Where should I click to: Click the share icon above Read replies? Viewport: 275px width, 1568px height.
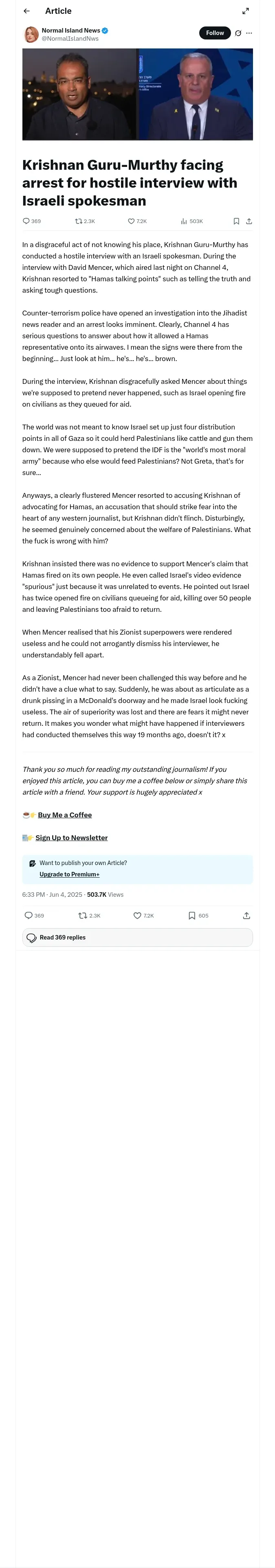pos(246,915)
